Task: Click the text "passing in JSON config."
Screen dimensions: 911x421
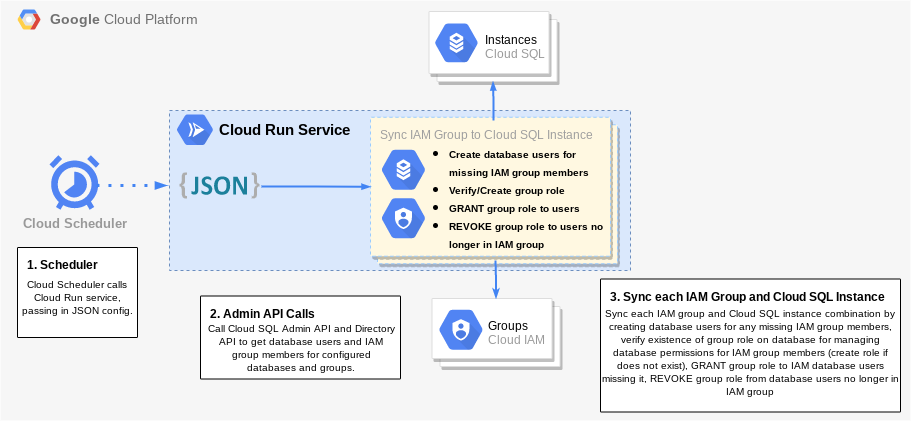Action: click(77, 311)
